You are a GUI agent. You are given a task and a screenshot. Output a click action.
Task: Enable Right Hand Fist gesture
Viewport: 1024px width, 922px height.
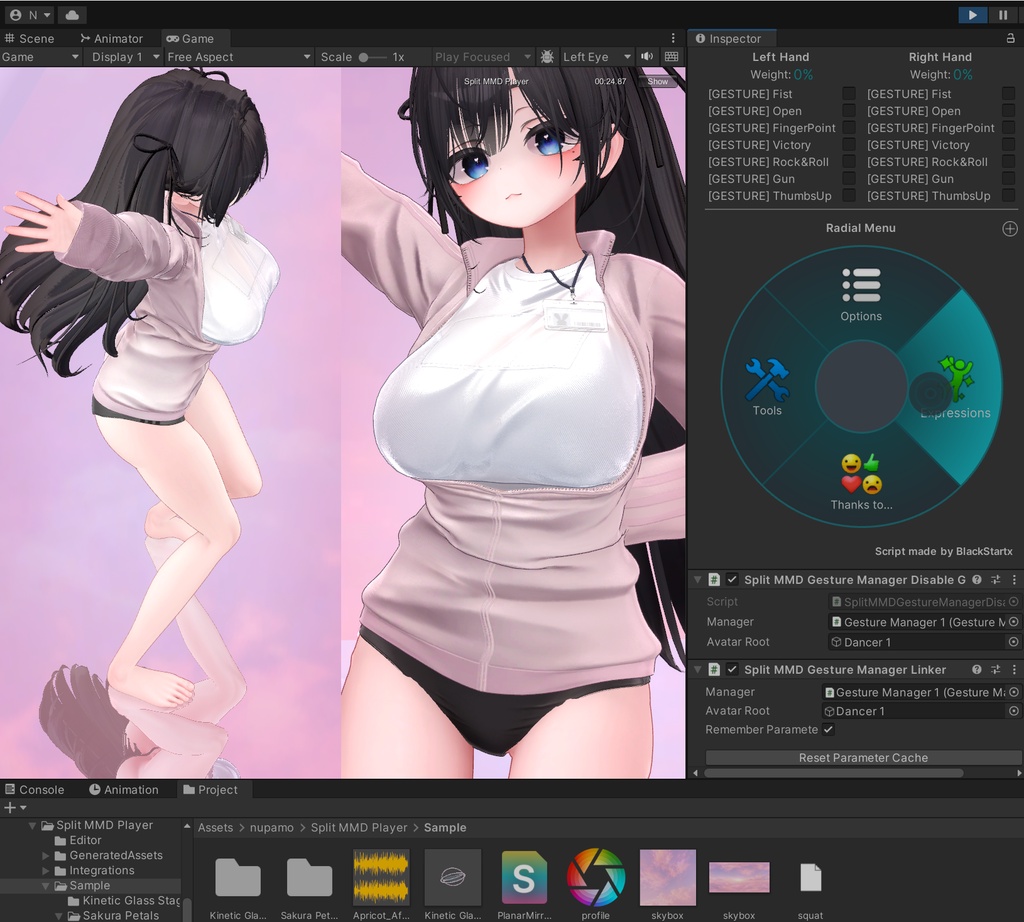(1008, 93)
